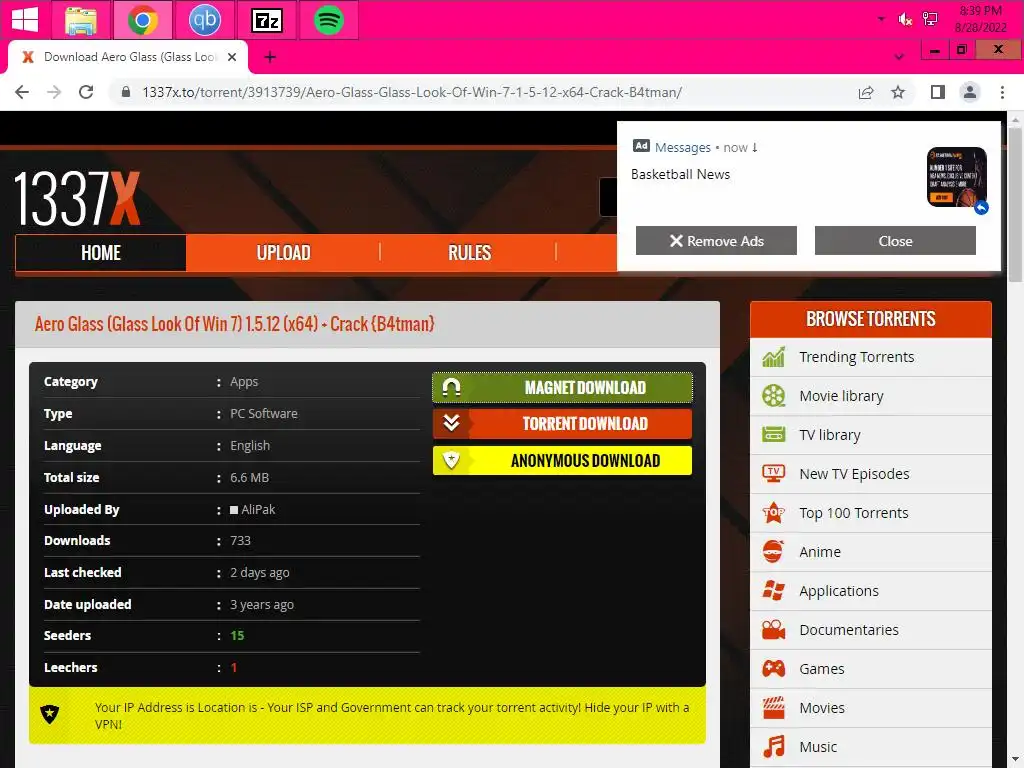
Task: Open Trending Torrents
Action: (856, 357)
